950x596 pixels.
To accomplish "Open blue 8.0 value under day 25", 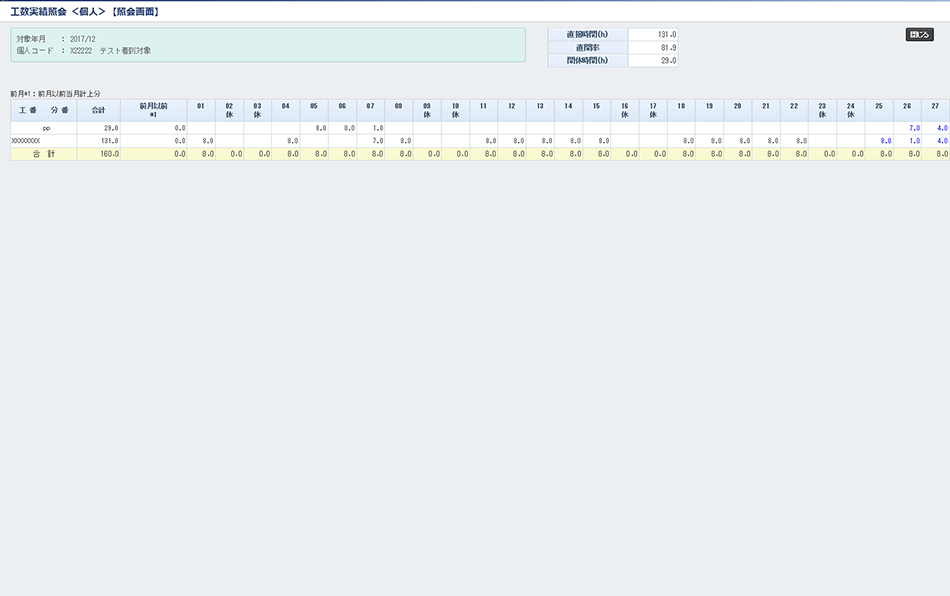I will [x=886, y=141].
